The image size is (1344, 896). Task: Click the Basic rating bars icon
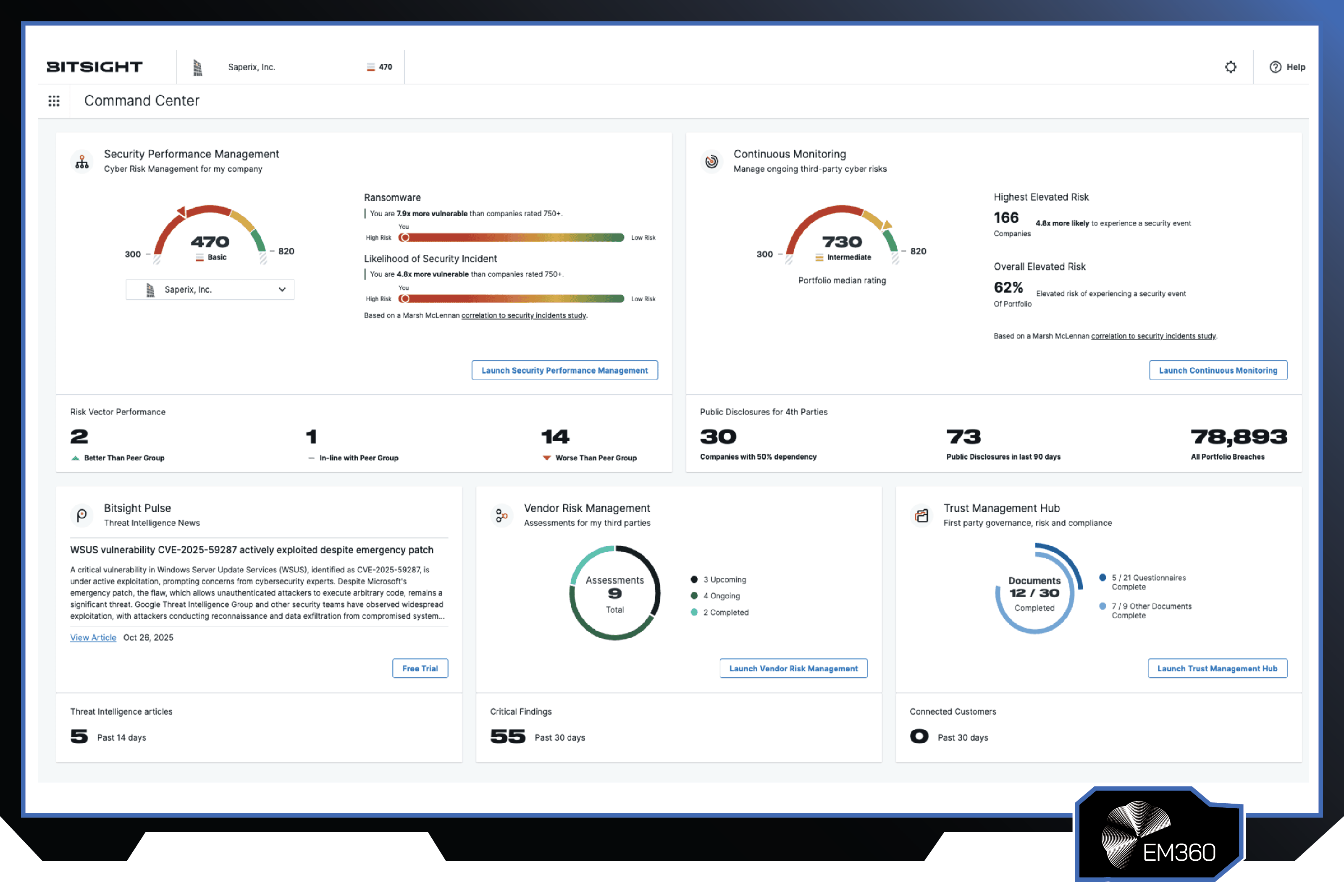(x=199, y=257)
